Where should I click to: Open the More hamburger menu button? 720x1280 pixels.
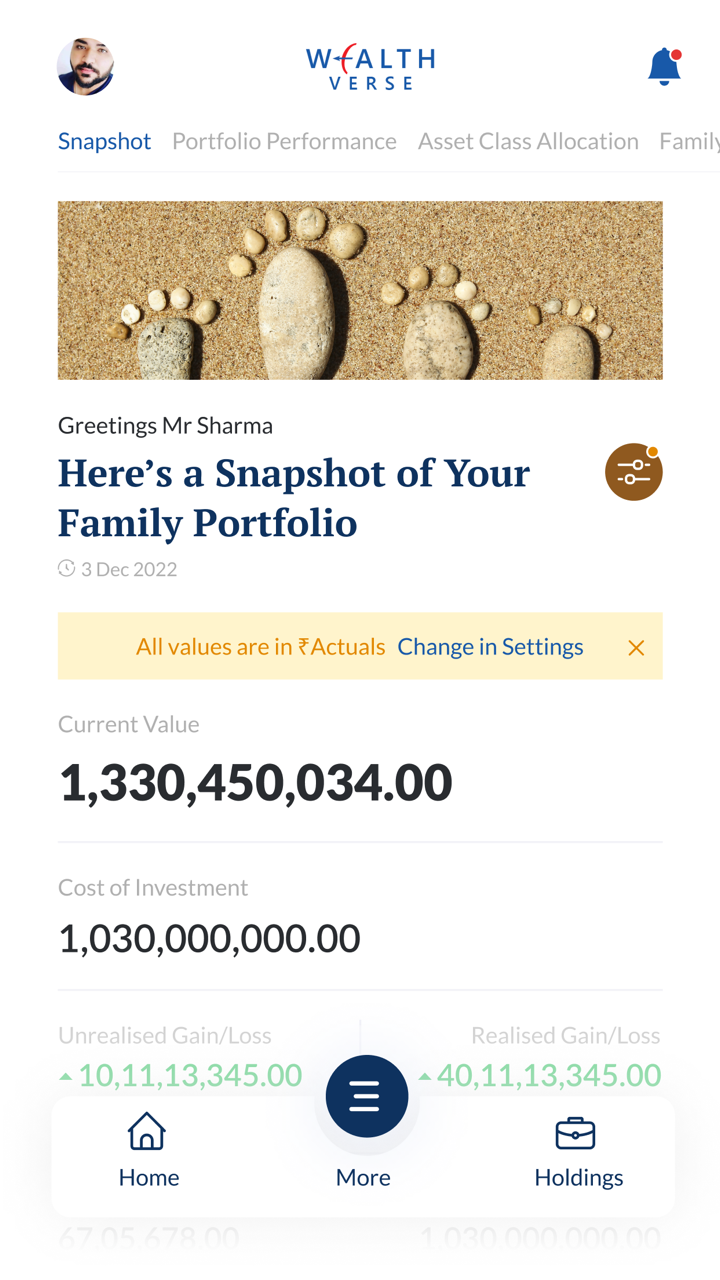(366, 1096)
